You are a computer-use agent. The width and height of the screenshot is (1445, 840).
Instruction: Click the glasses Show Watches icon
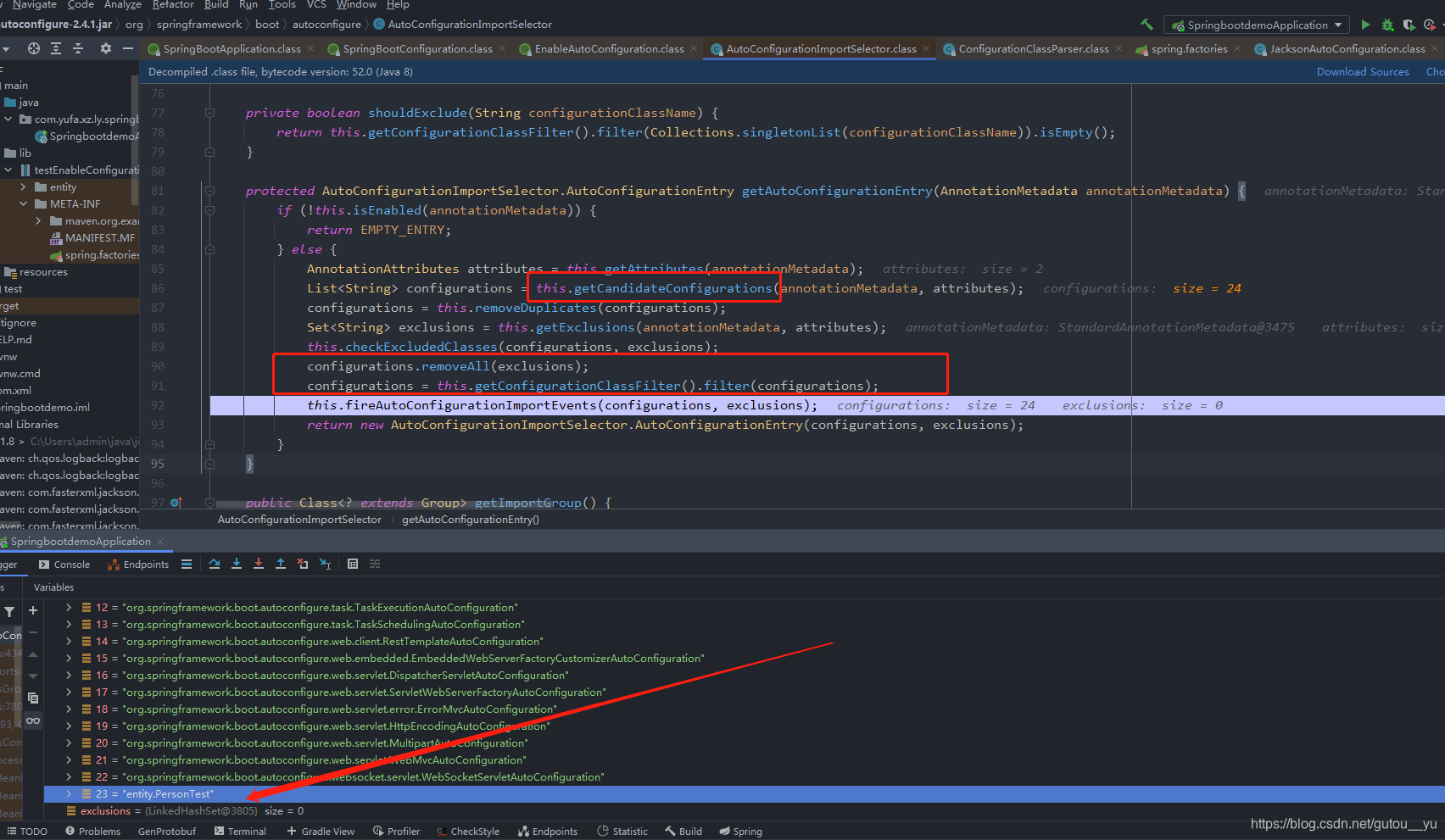(x=33, y=720)
